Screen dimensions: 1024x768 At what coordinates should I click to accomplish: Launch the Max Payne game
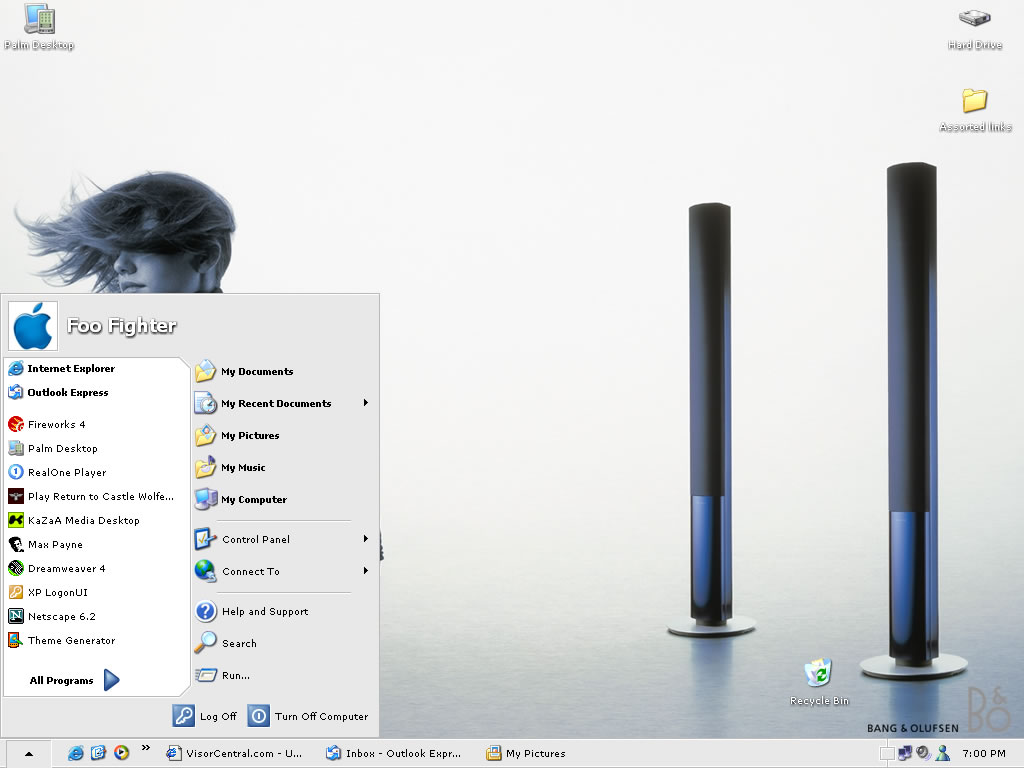[55, 545]
